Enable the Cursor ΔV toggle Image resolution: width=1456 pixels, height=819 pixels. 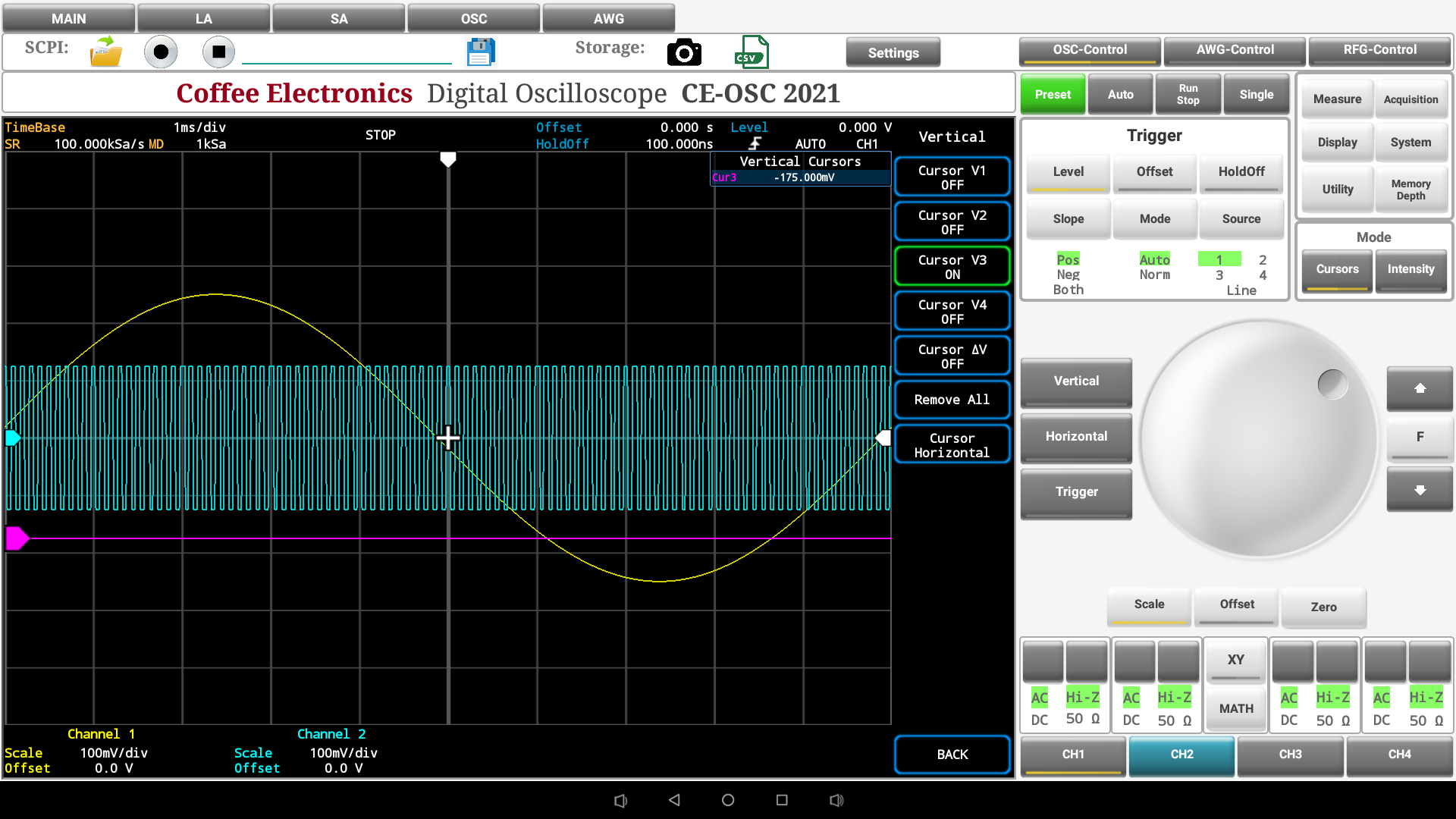coord(952,356)
